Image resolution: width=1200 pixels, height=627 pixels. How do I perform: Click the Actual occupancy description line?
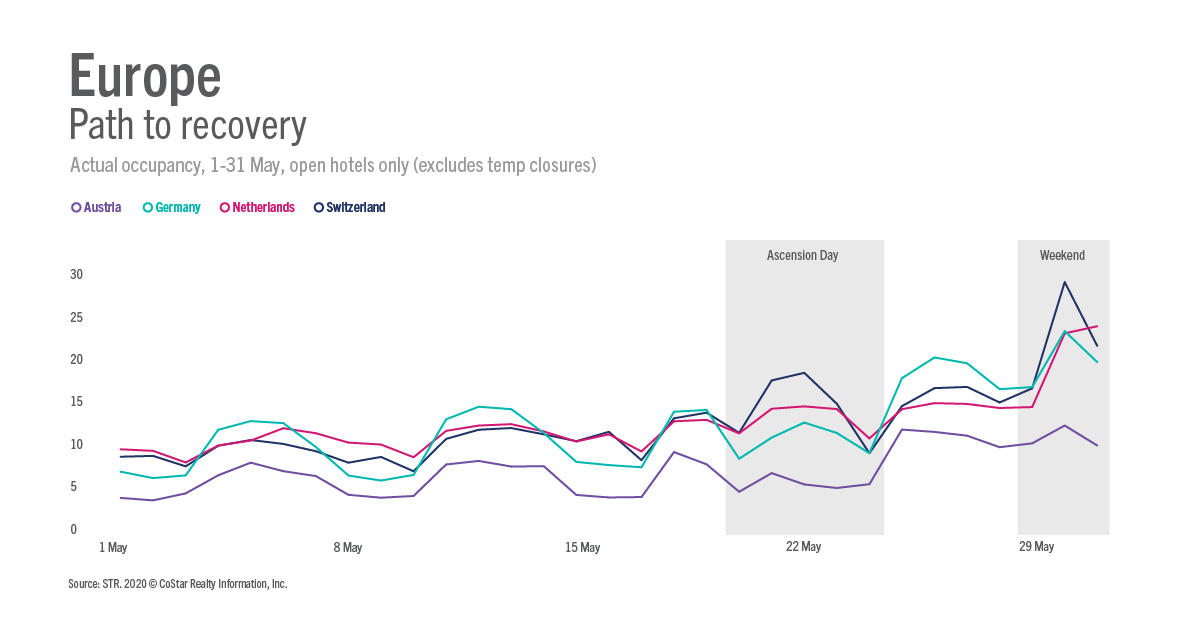[x=333, y=165]
